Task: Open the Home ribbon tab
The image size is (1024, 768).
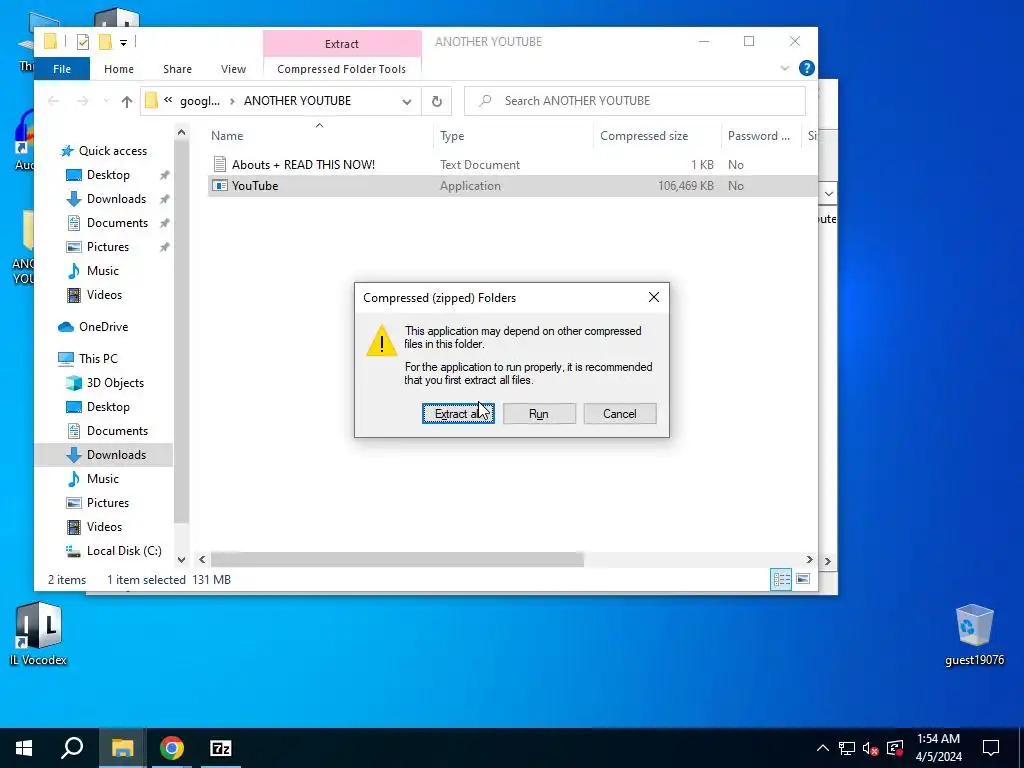Action: point(119,69)
